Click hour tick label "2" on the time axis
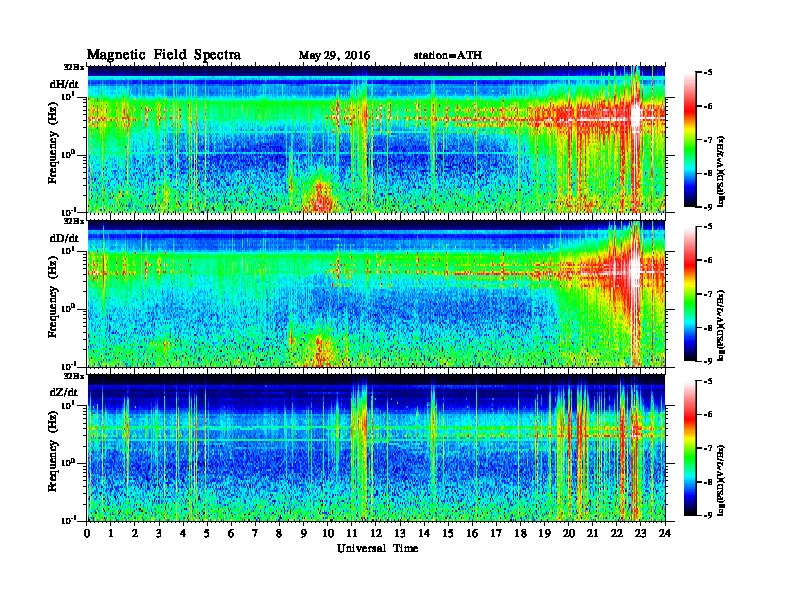This screenshot has width=792, height=612. tap(135, 533)
